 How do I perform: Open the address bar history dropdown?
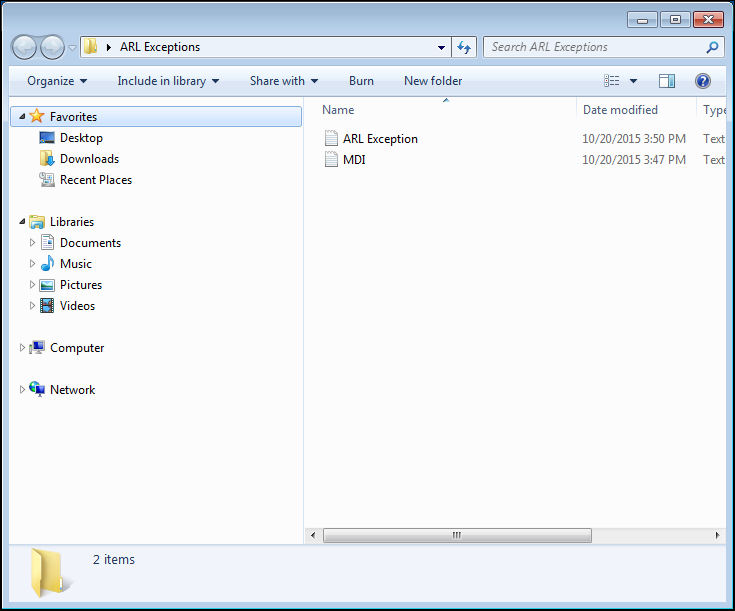point(441,47)
